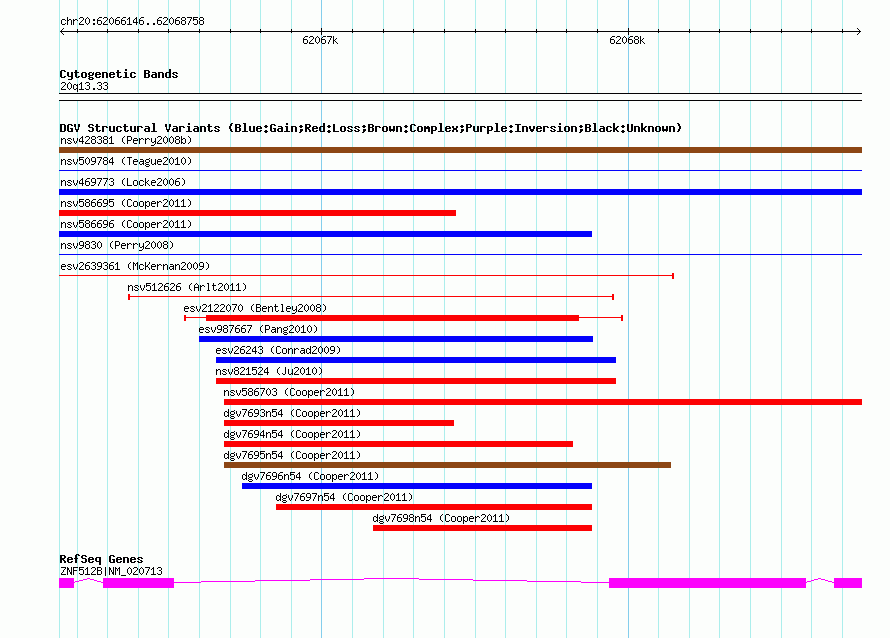The width and height of the screenshot is (890, 638).
Task: Click the blue bar of dgv7696n54
Action: (x=417, y=486)
